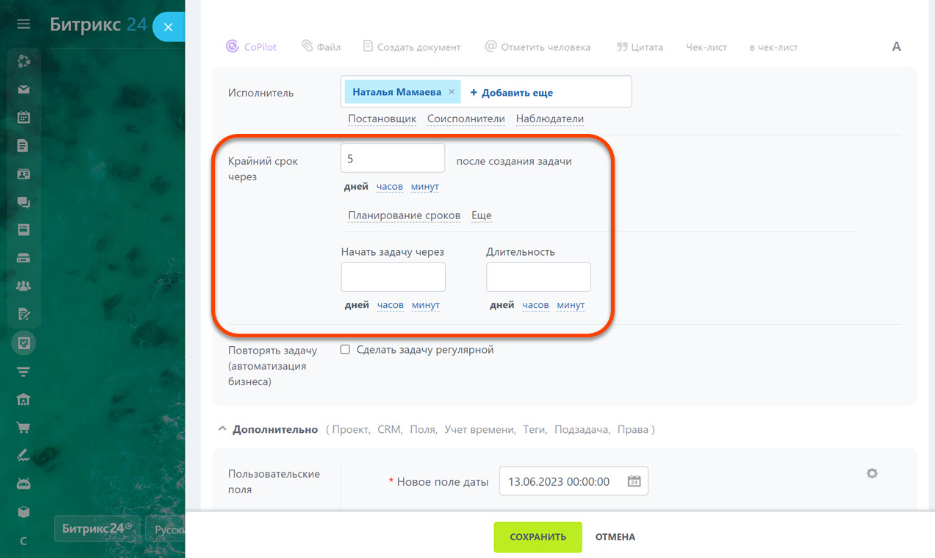Click the mail envelope icon in sidebar

point(24,89)
